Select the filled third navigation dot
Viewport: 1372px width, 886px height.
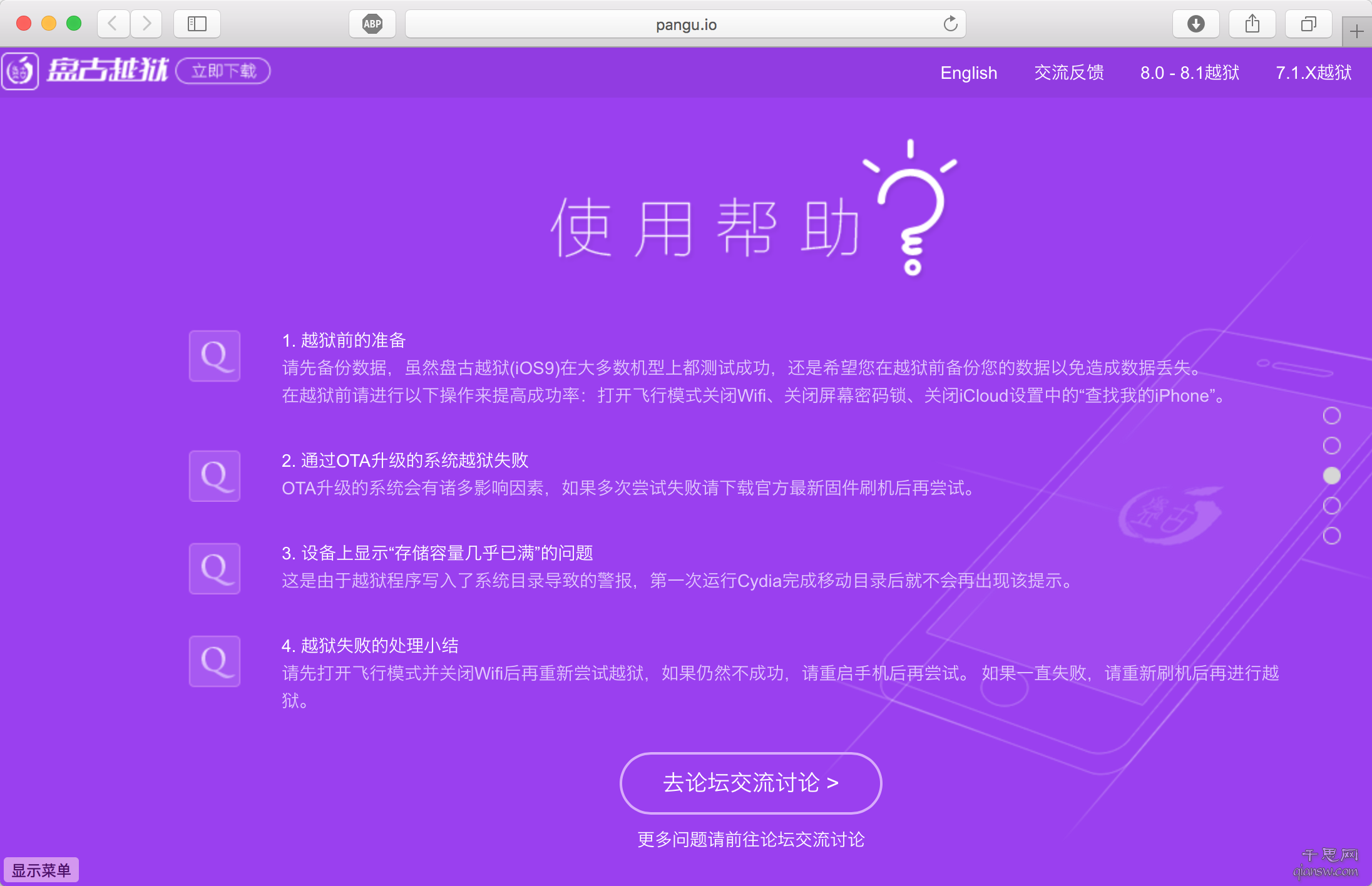[x=1332, y=476]
